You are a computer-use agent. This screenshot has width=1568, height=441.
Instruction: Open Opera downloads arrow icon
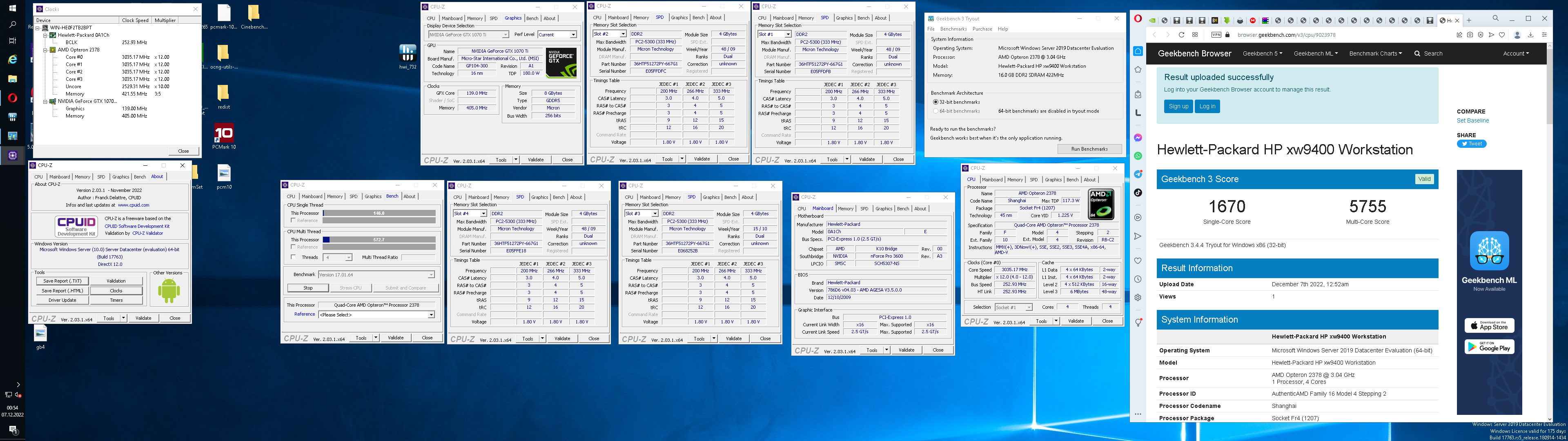(1530, 35)
